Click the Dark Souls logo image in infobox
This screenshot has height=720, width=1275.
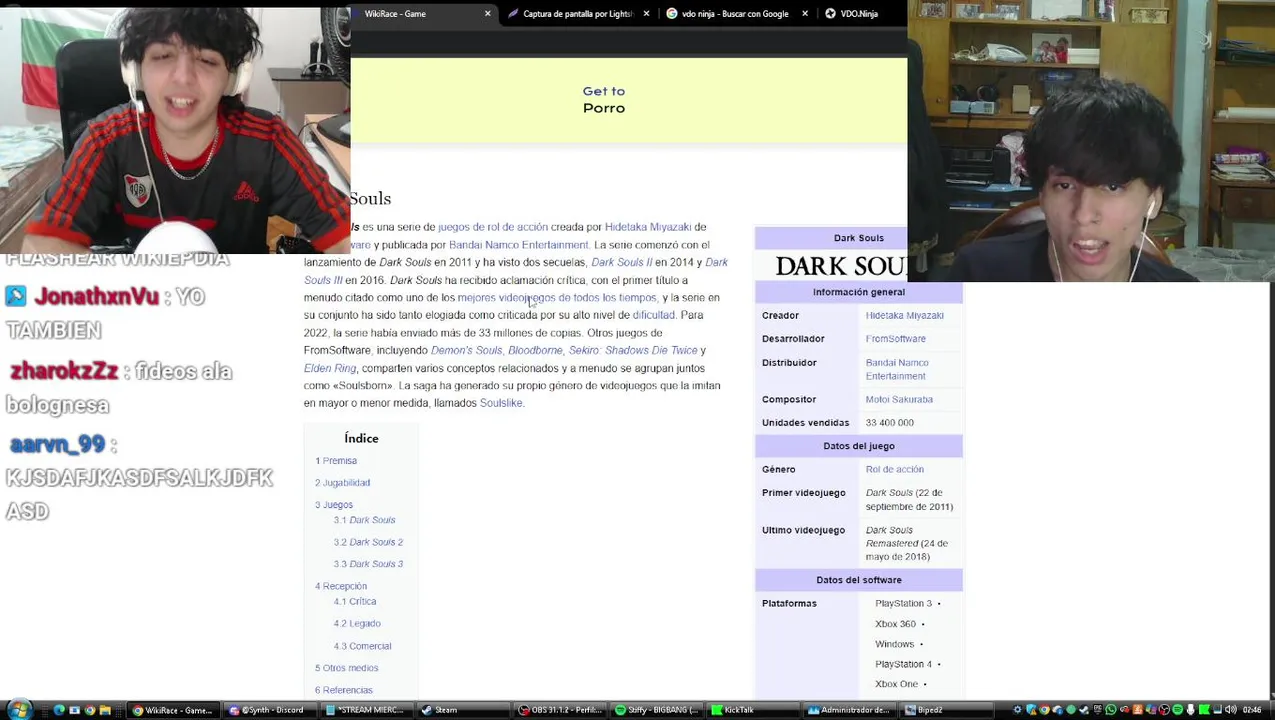841,266
